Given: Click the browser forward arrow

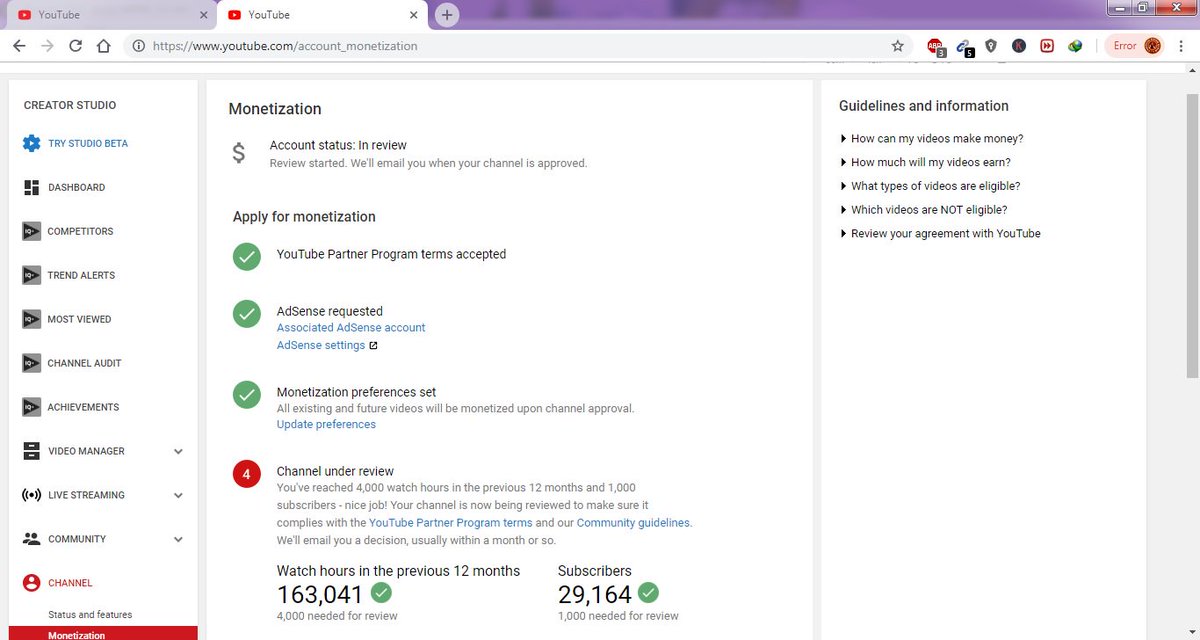Looking at the screenshot, I should click(47, 46).
